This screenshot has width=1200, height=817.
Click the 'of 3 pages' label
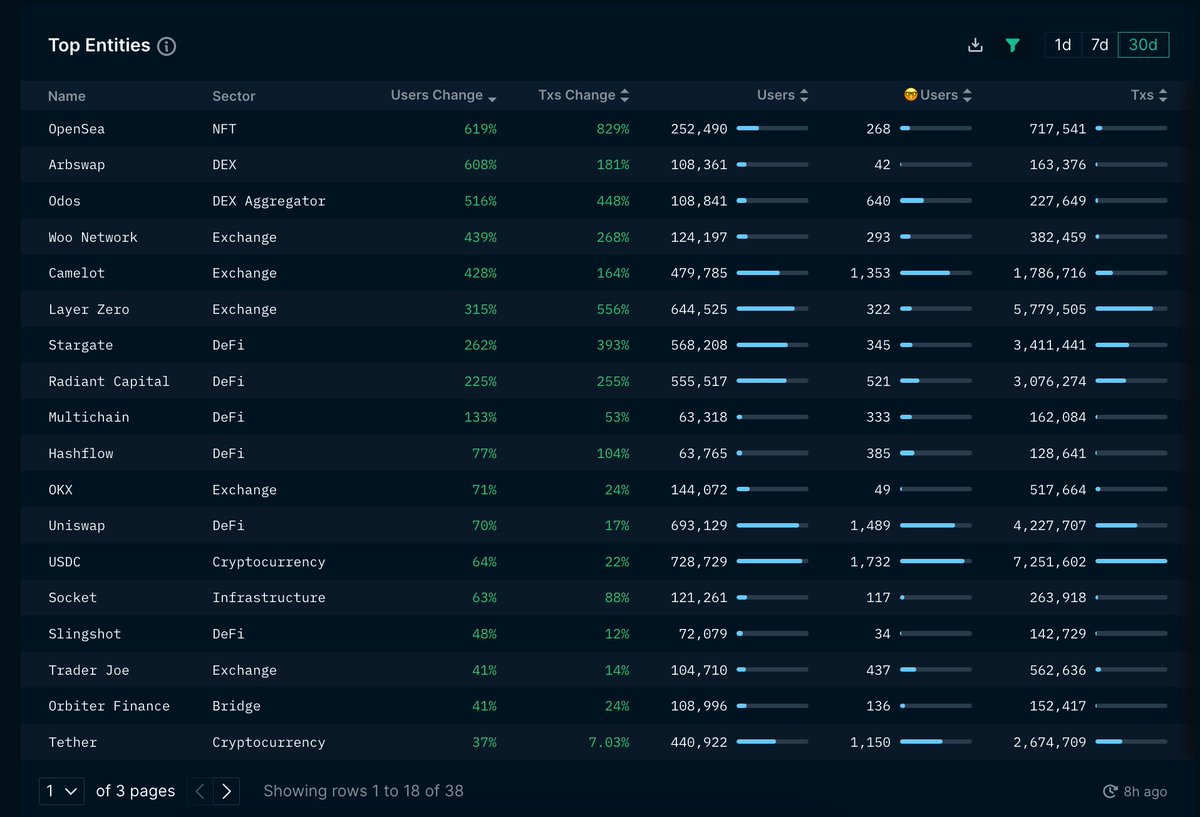point(136,791)
